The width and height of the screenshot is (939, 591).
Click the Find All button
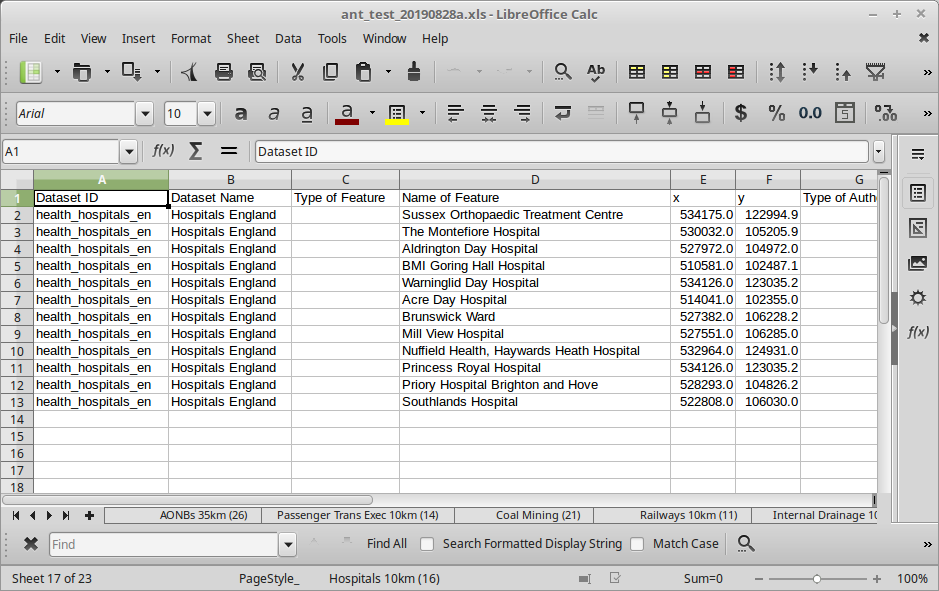[387, 544]
